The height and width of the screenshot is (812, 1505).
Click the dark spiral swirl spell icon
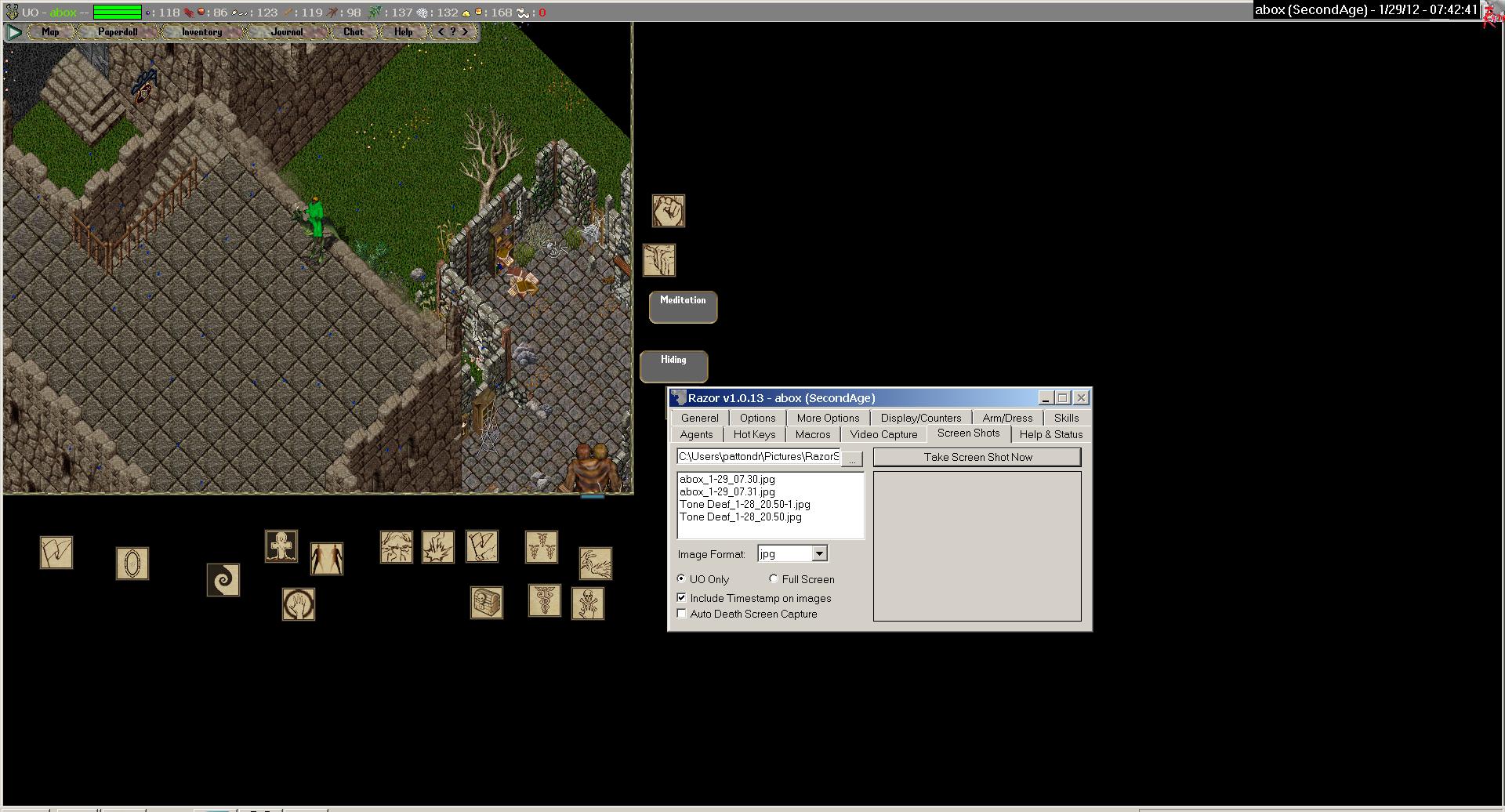pyautogui.click(x=223, y=580)
